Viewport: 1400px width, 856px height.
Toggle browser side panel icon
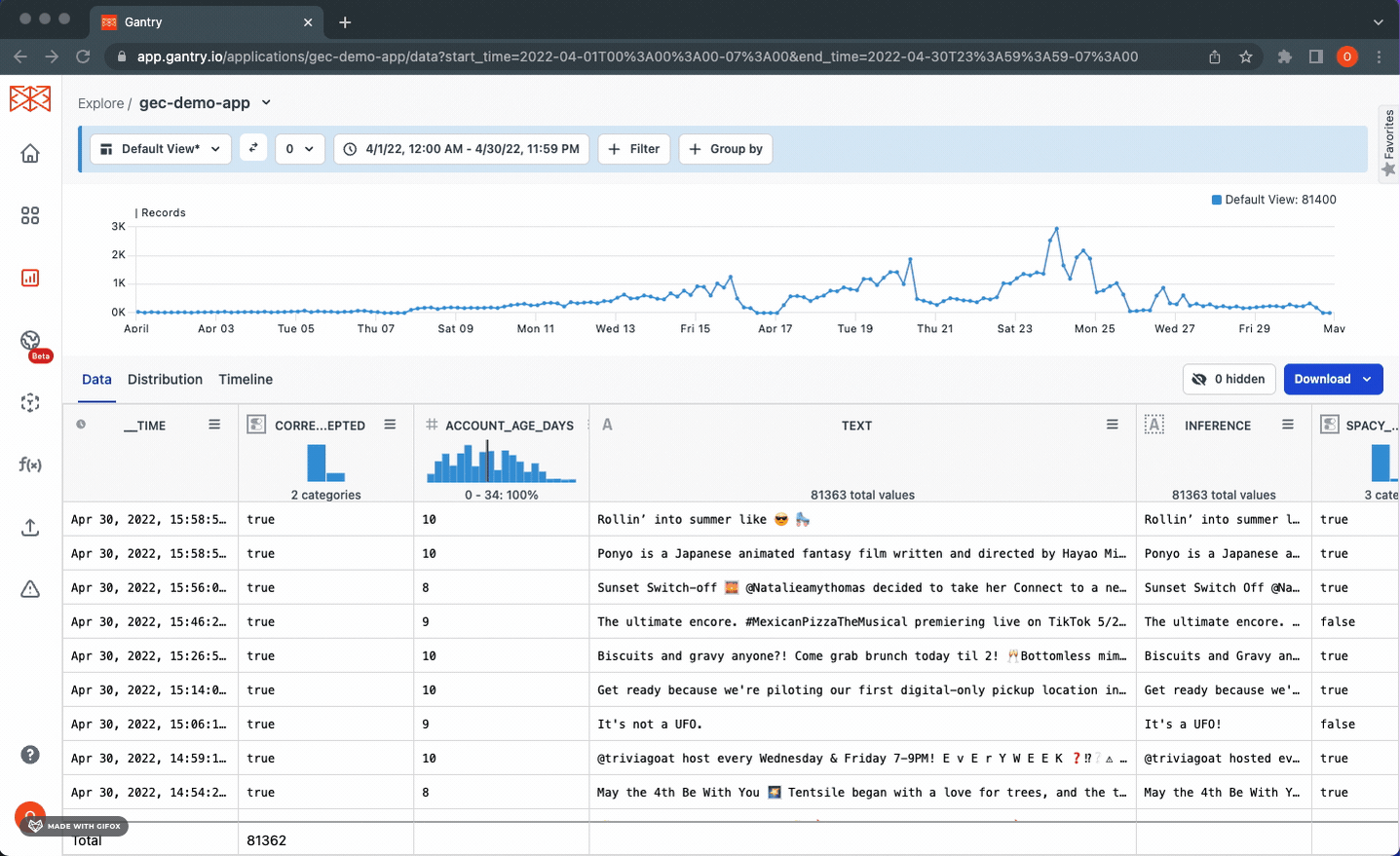point(1315,56)
